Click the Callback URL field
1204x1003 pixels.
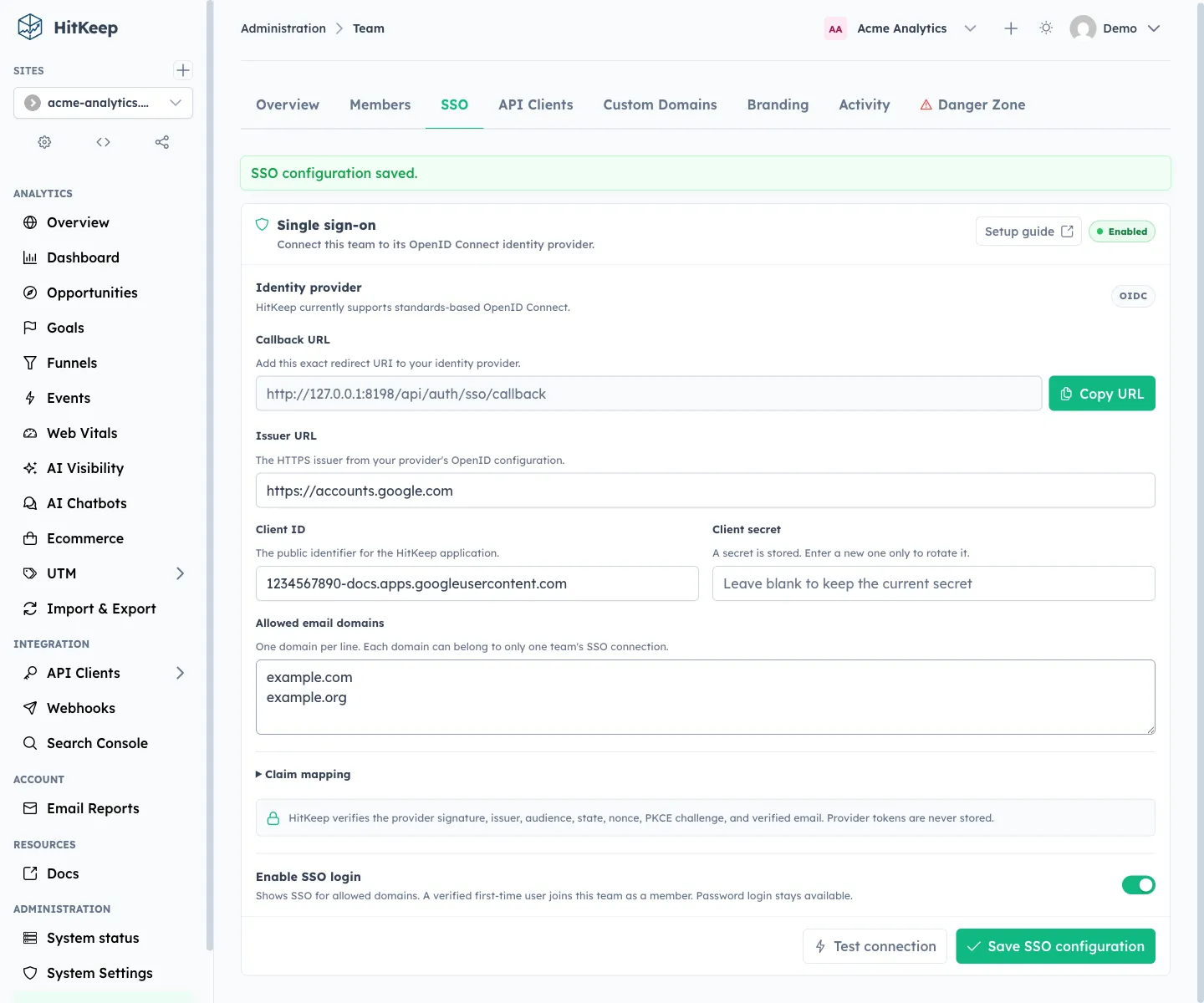tap(649, 394)
